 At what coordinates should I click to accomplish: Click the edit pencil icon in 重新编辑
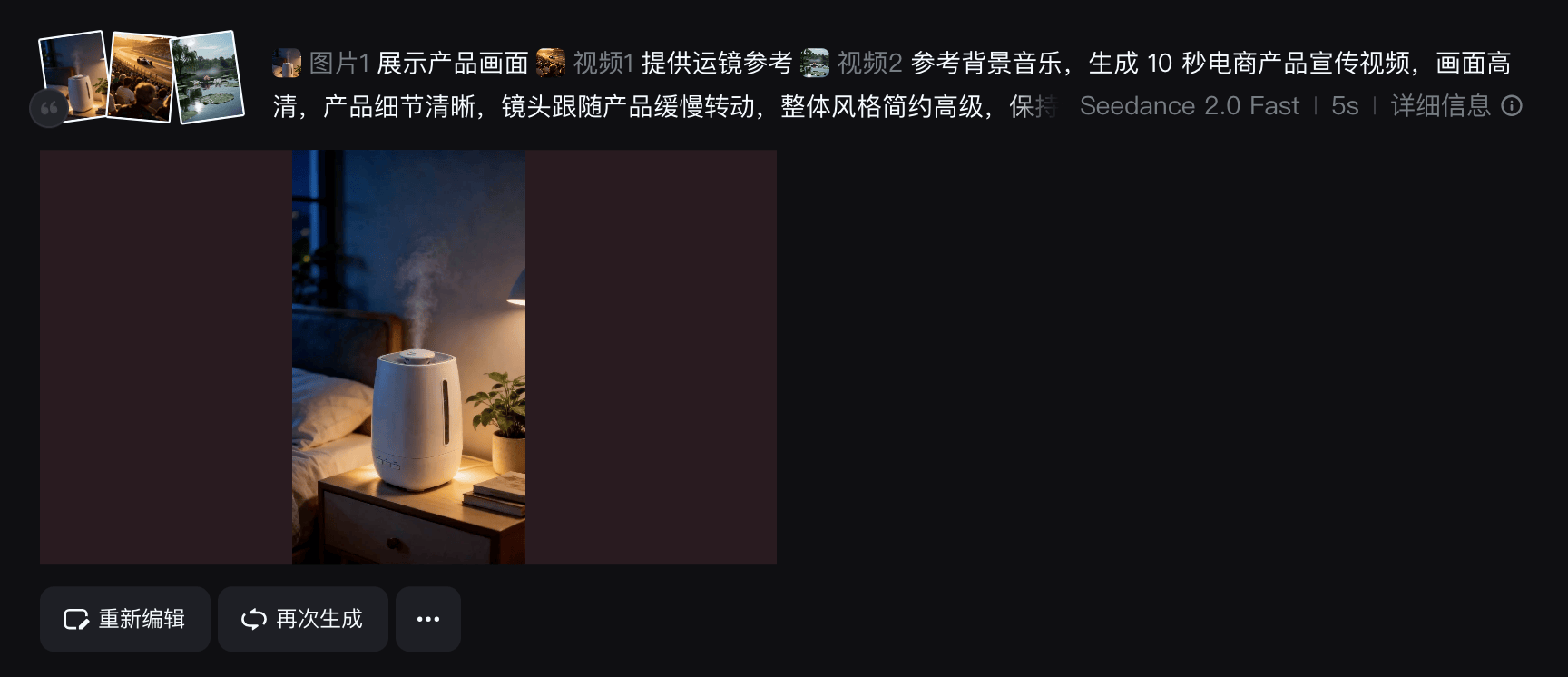(76, 619)
